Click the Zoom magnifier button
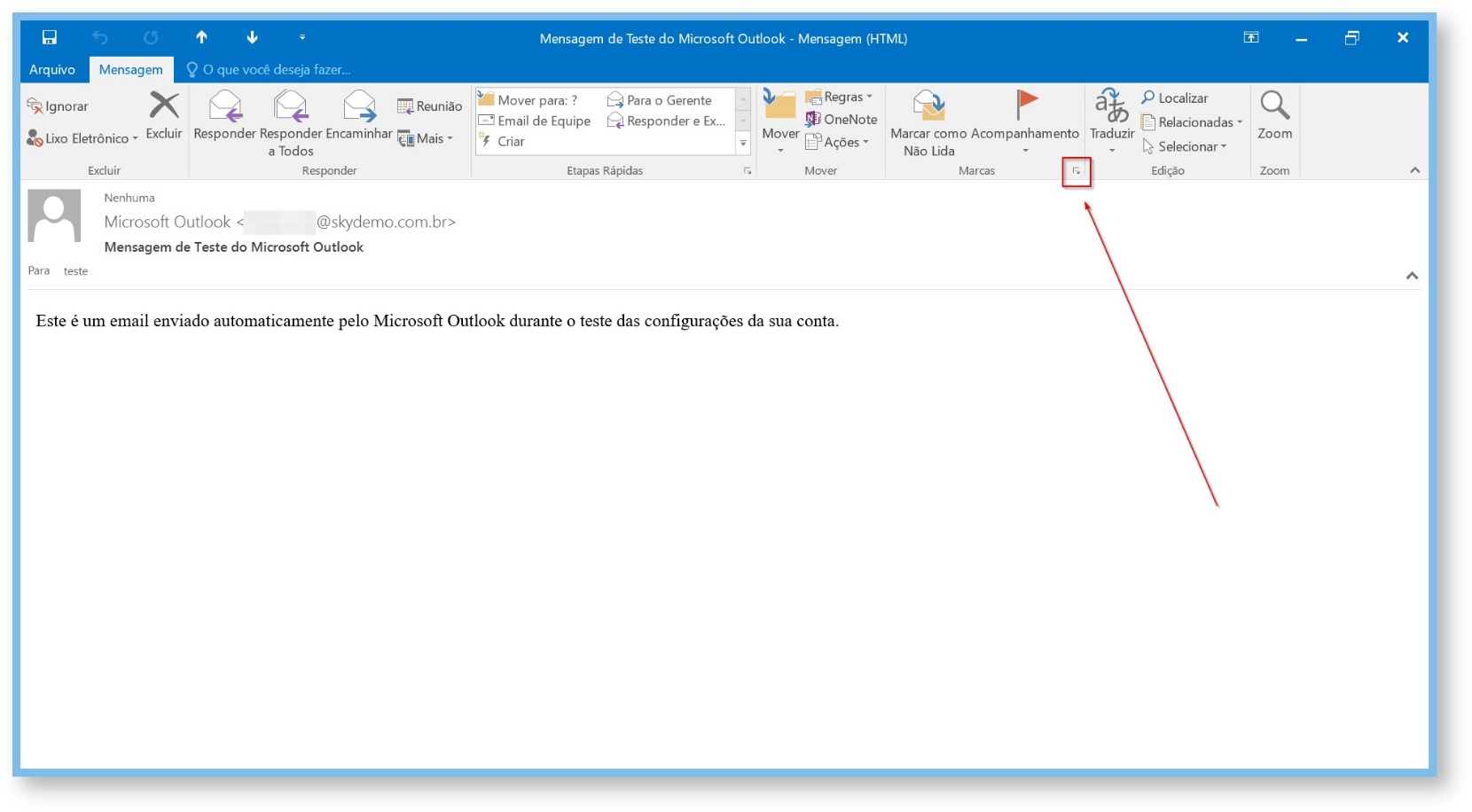Image resolution: width=1472 pixels, height=812 pixels. point(1275,115)
